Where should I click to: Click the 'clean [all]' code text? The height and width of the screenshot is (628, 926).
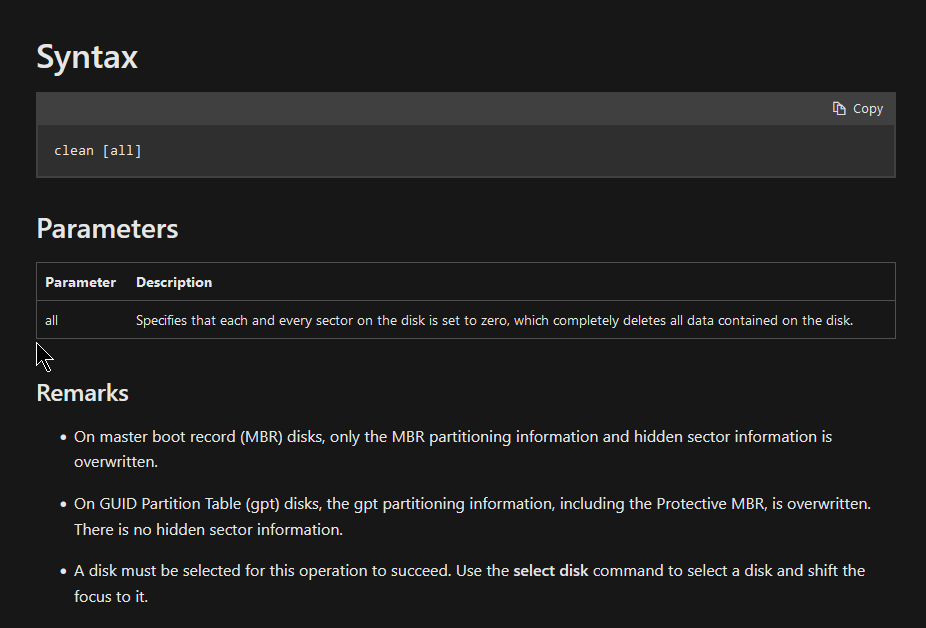(98, 151)
